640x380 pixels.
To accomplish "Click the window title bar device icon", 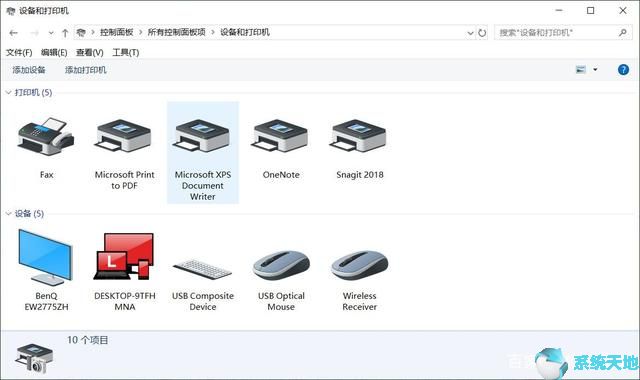I will pos(11,11).
